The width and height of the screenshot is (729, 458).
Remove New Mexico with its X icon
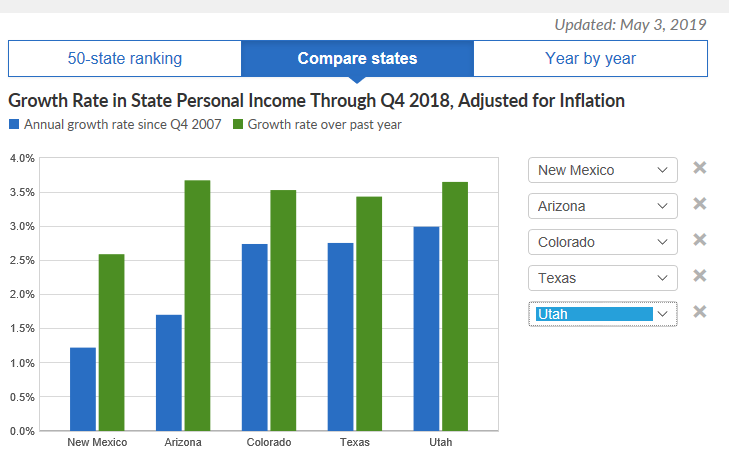click(x=700, y=168)
